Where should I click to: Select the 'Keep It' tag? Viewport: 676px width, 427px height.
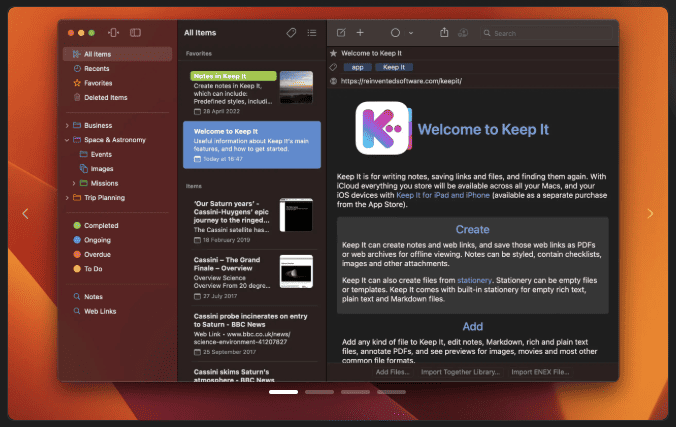click(394, 67)
